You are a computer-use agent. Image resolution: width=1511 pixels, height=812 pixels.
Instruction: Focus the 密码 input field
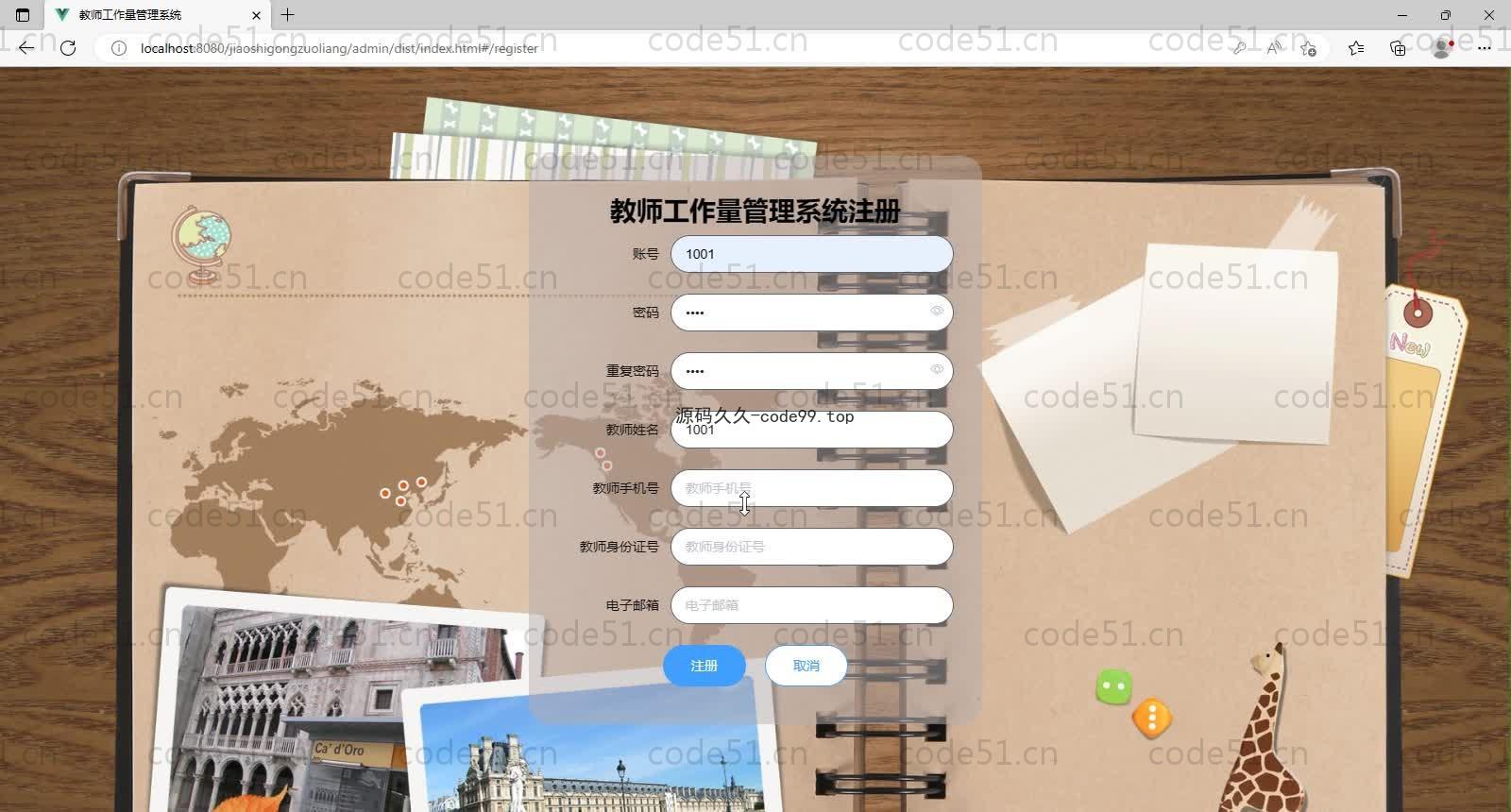pyautogui.click(x=812, y=313)
